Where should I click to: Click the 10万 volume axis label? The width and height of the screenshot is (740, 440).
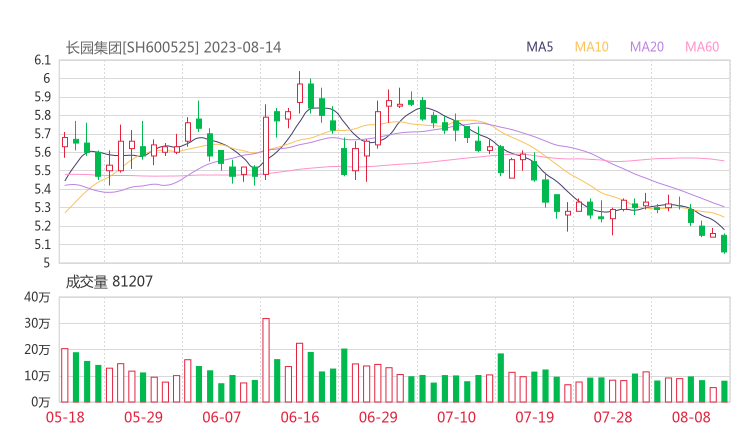coord(37,376)
